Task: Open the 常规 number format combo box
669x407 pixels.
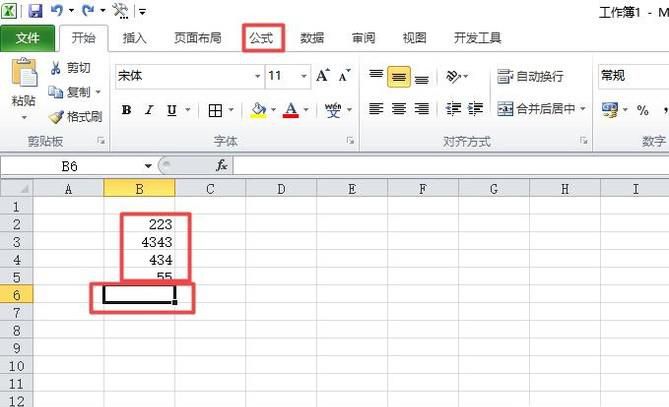Action: pyautogui.click(x=634, y=76)
